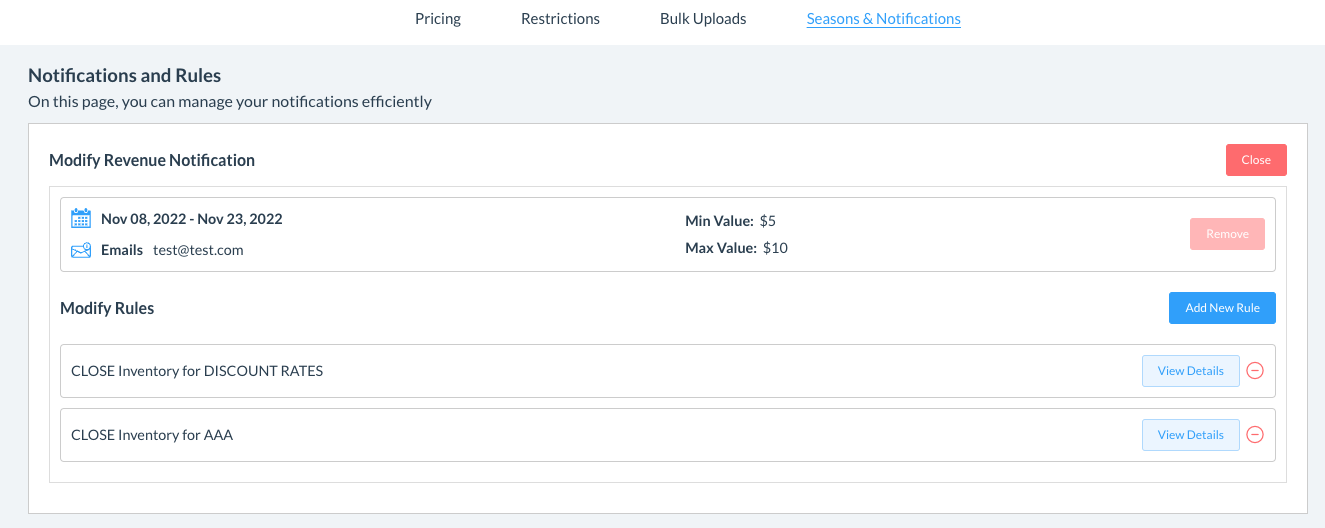
Task: Click the email envelope icon
Action: click(x=81, y=250)
